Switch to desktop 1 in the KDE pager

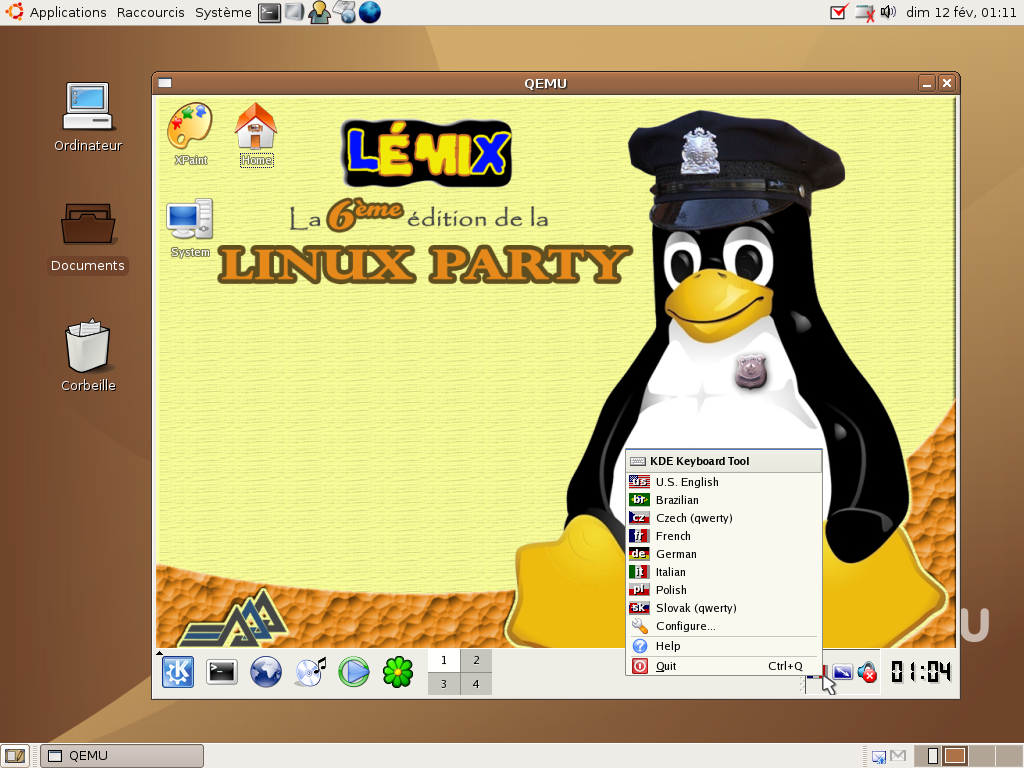click(444, 660)
